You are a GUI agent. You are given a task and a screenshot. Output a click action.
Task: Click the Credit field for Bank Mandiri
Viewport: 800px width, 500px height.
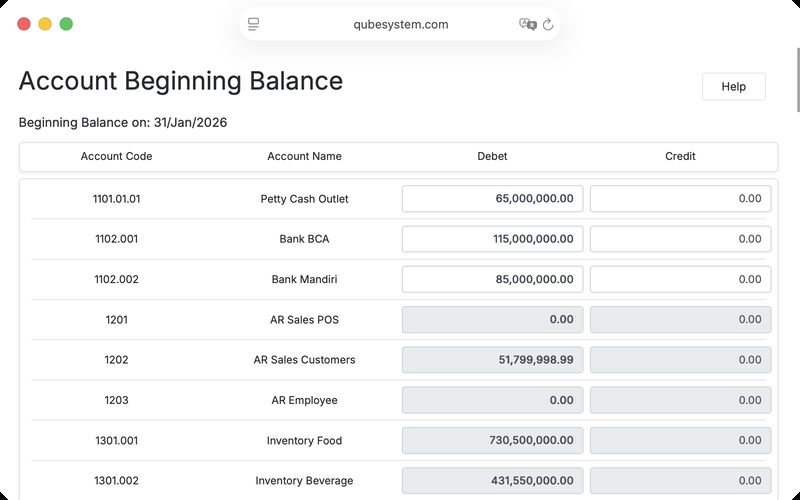pos(681,279)
